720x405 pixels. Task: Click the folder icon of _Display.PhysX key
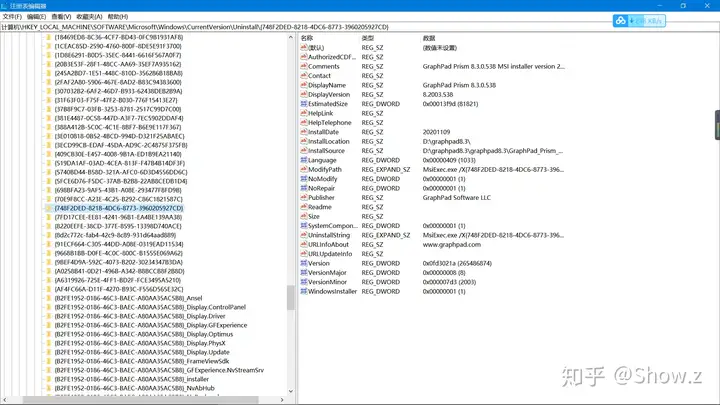pos(49,343)
